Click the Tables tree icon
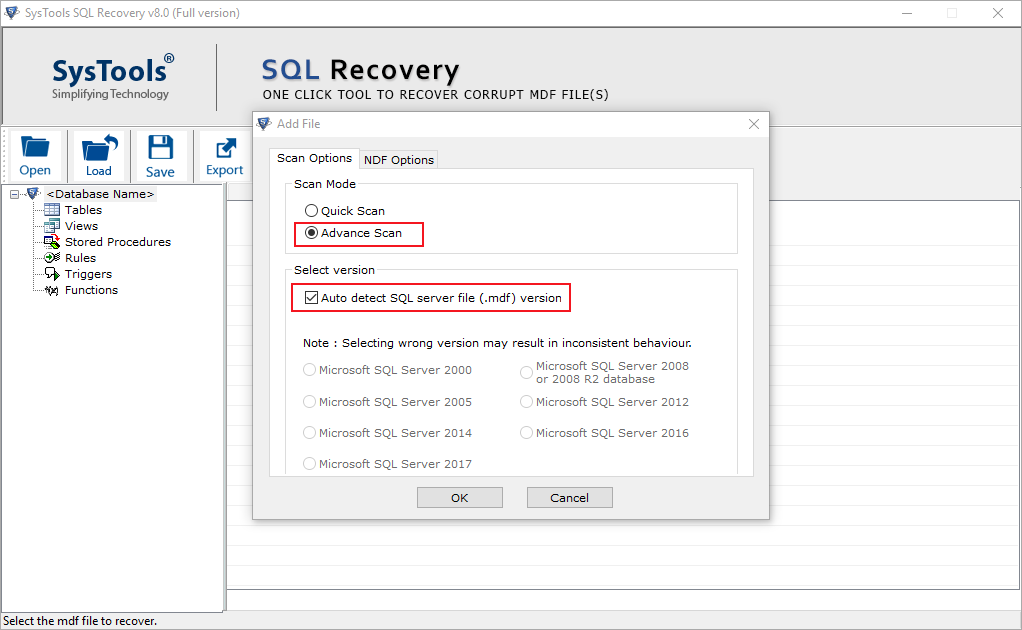This screenshot has width=1022, height=630. (x=51, y=210)
